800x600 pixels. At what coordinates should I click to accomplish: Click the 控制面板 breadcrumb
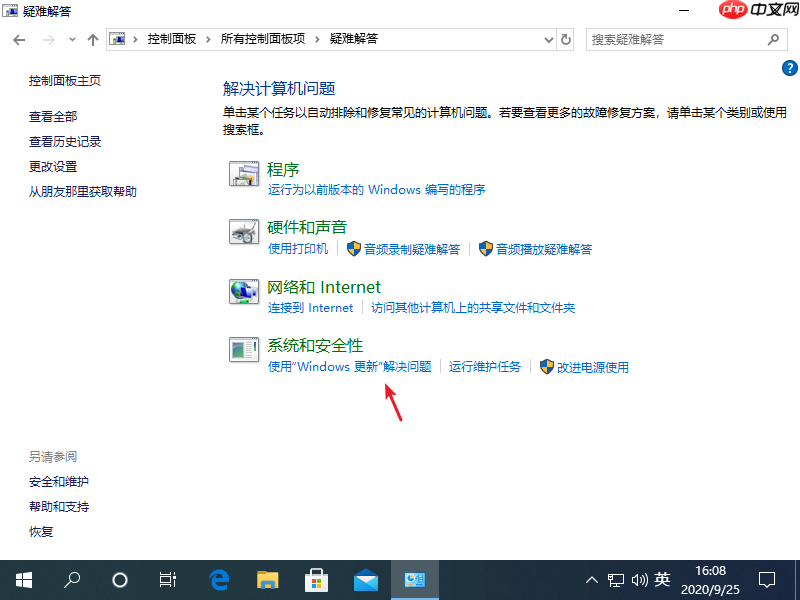[x=172, y=39]
